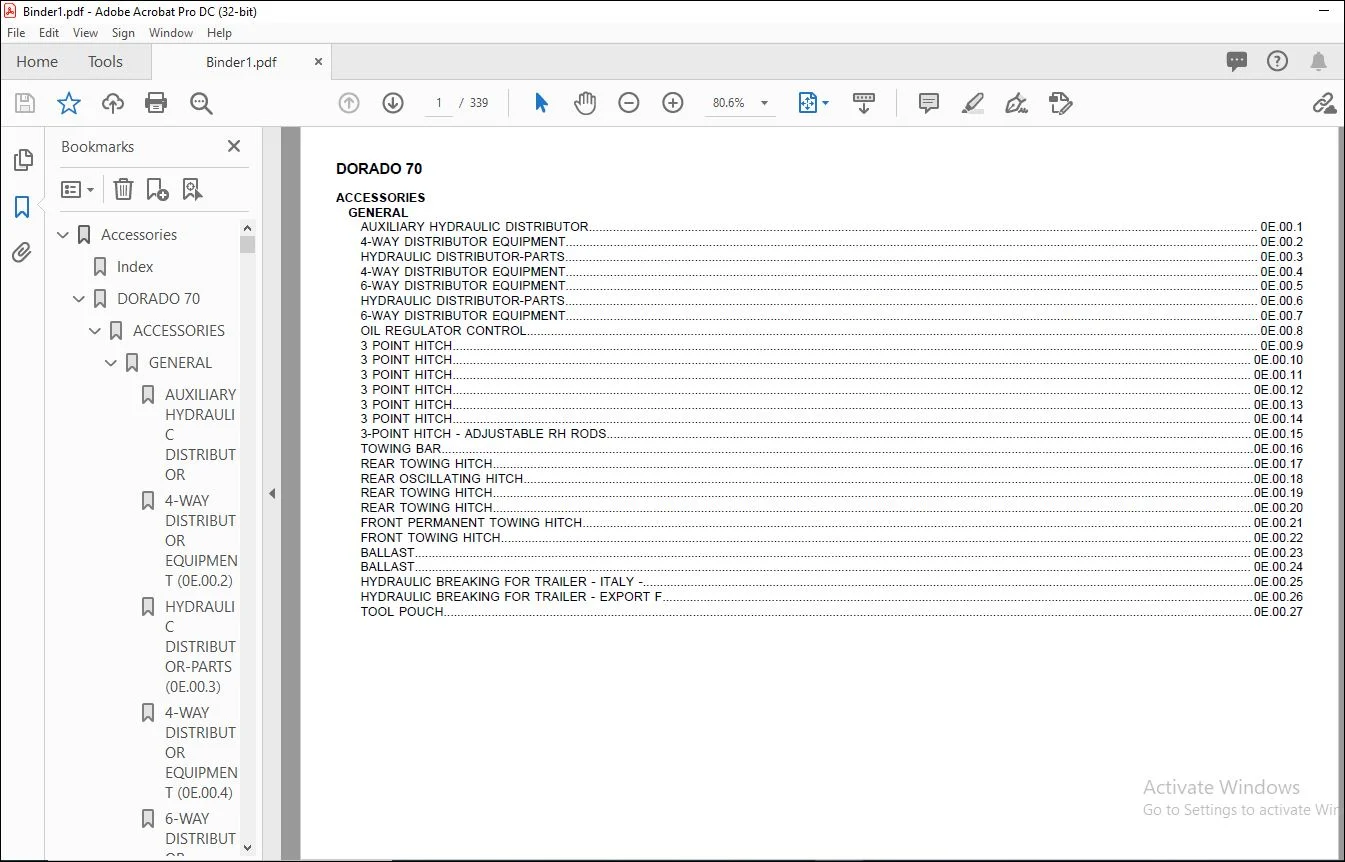Open the Window menu
1345x862 pixels.
(171, 33)
